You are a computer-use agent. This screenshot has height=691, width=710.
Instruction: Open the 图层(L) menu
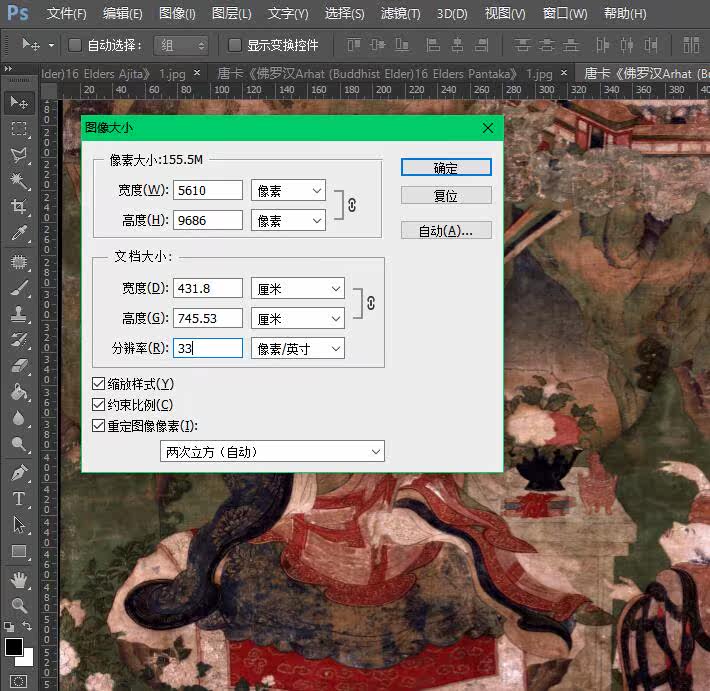click(x=231, y=14)
